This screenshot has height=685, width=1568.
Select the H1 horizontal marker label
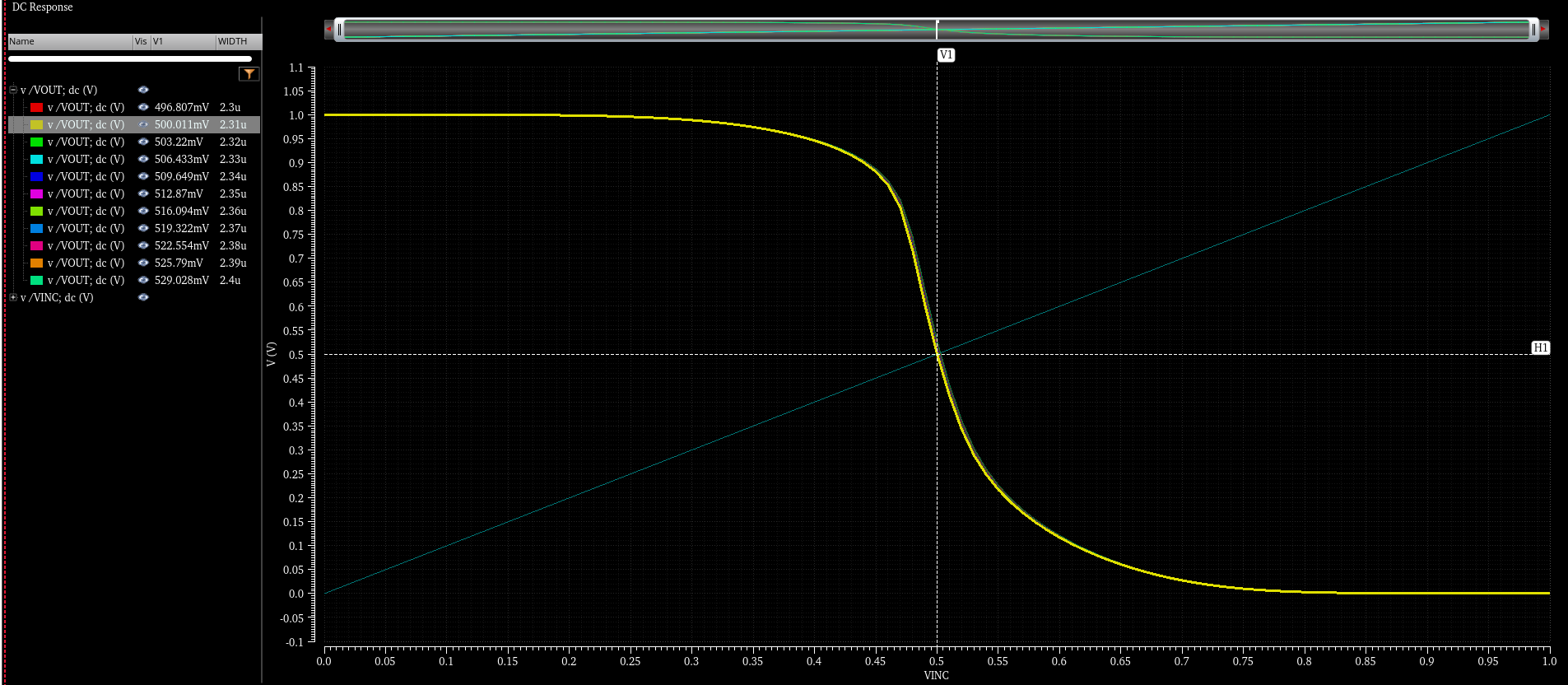1540,347
